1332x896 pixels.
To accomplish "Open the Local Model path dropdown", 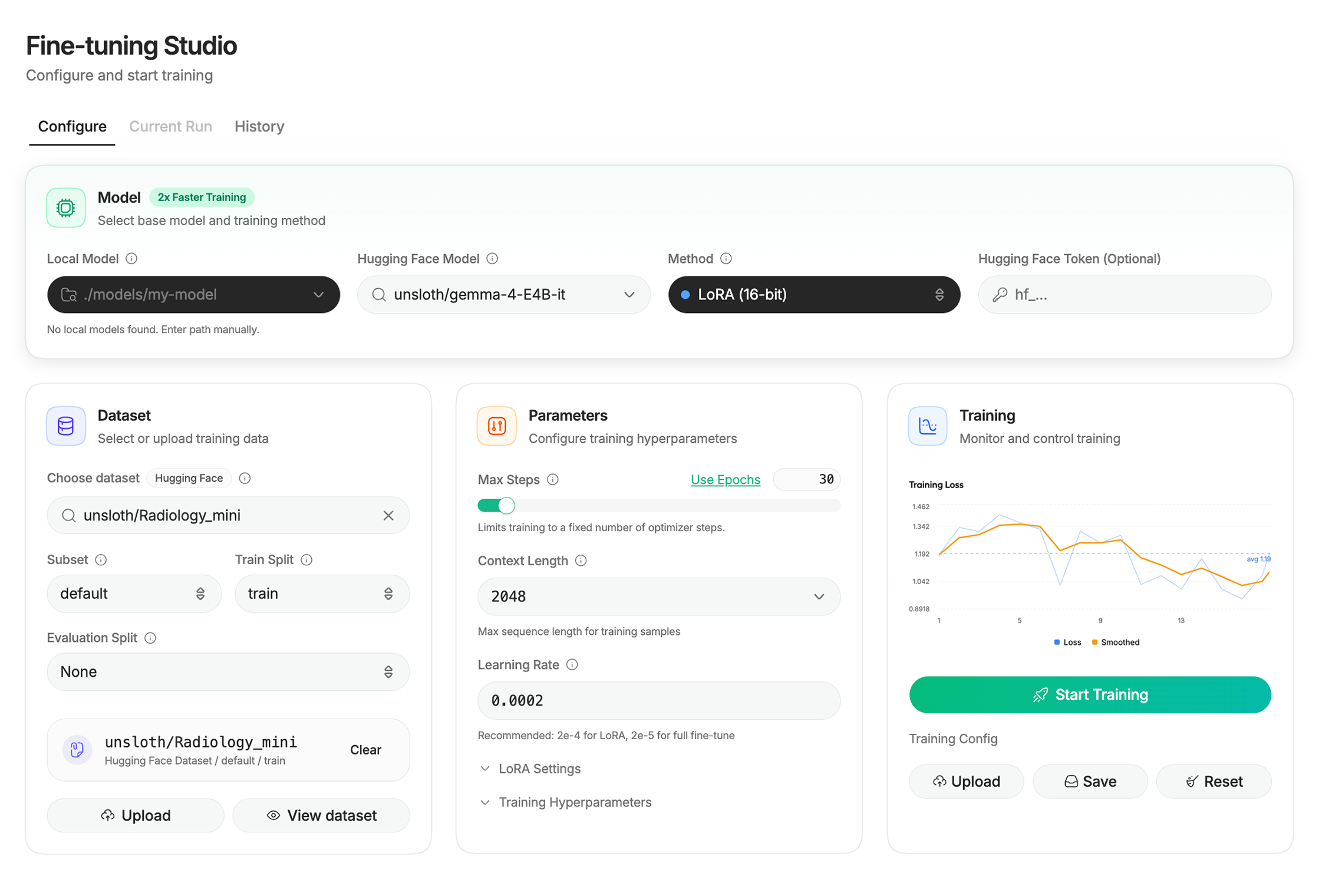I will tap(193, 295).
